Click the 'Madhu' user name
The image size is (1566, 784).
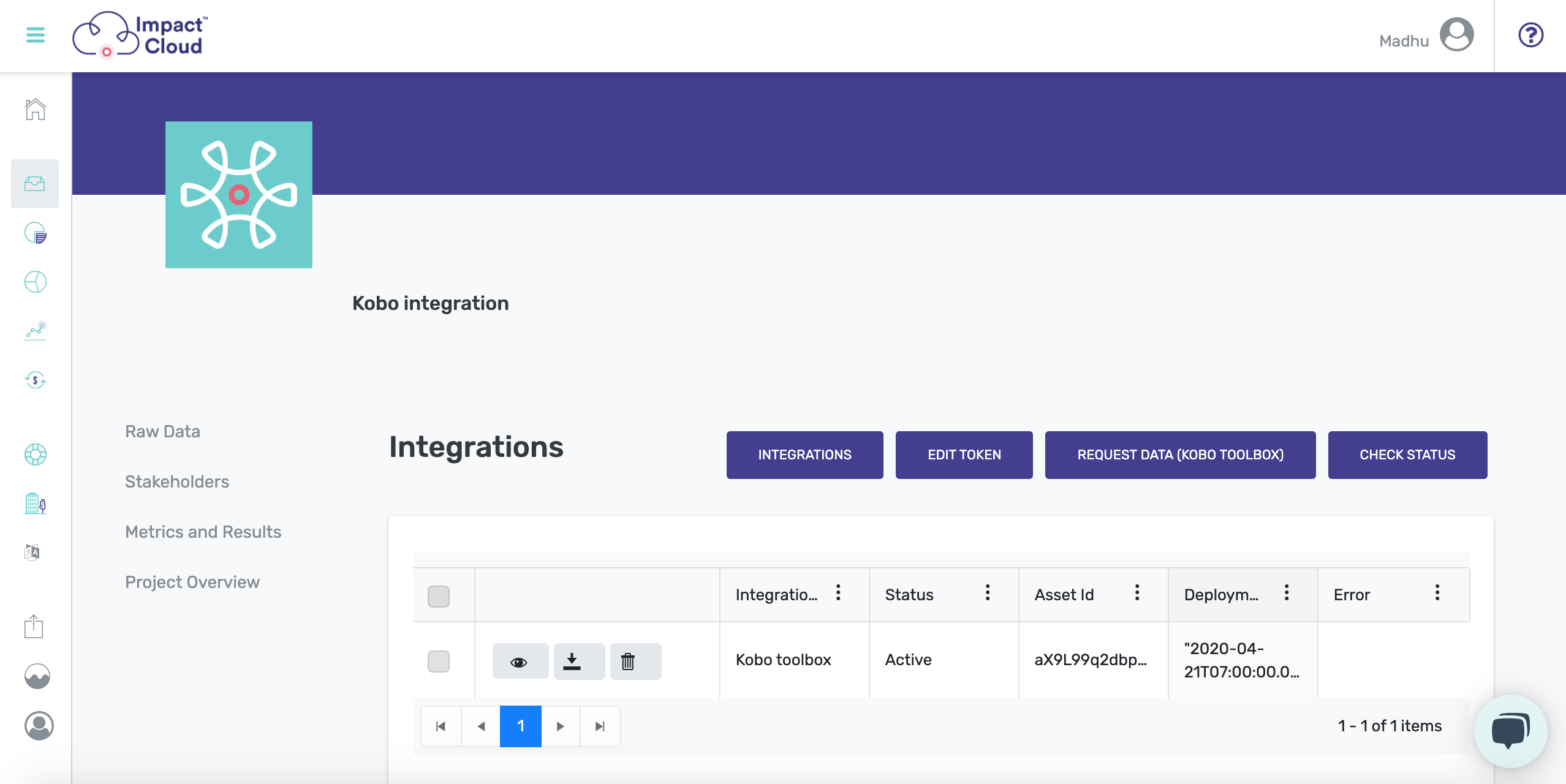tap(1404, 41)
